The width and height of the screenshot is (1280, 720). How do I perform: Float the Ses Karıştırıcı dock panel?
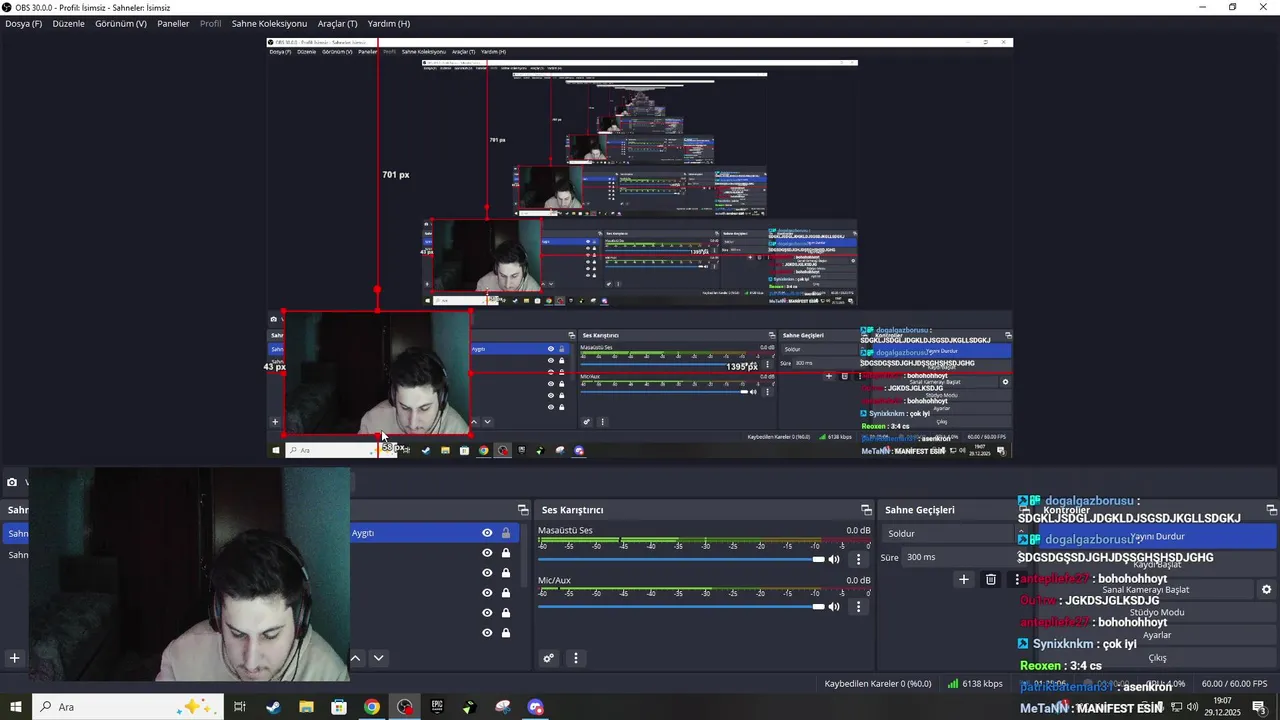[866, 510]
